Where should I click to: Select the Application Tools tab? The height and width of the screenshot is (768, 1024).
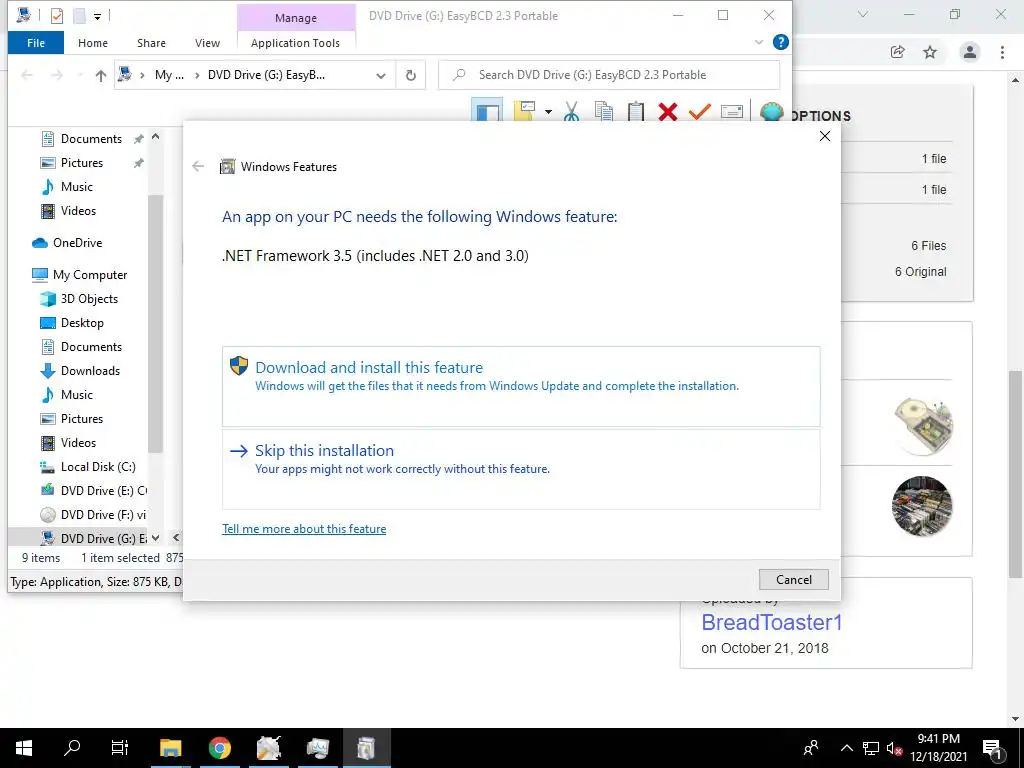[x=295, y=43]
